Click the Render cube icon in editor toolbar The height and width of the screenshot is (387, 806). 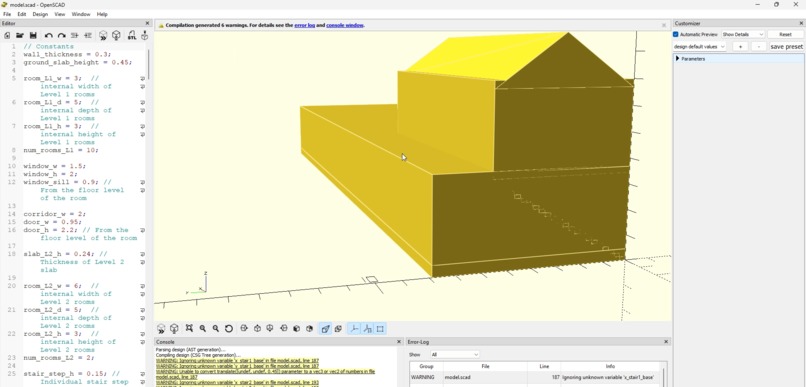point(117,35)
